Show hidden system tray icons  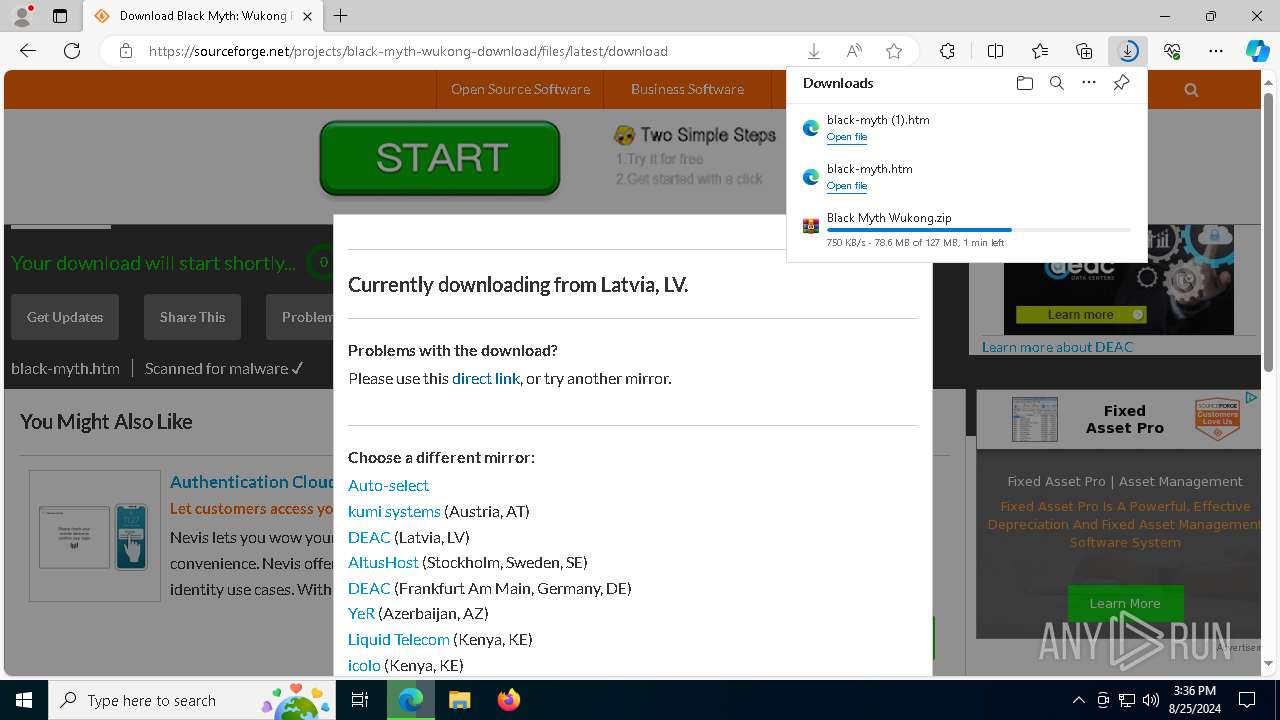1078,700
